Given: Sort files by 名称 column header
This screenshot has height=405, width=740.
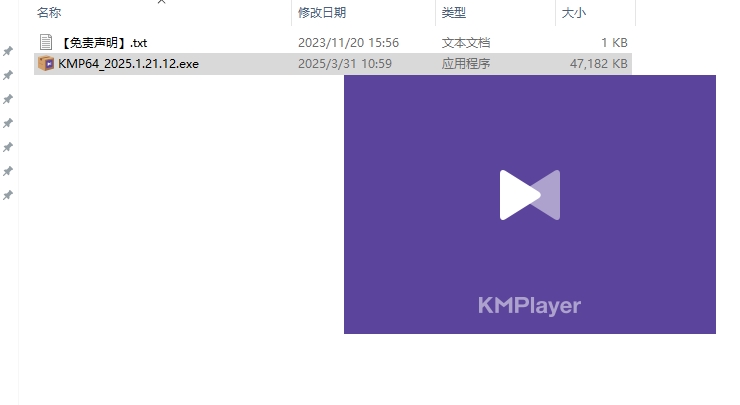Looking at the screenshot, I should coord(49,13).
